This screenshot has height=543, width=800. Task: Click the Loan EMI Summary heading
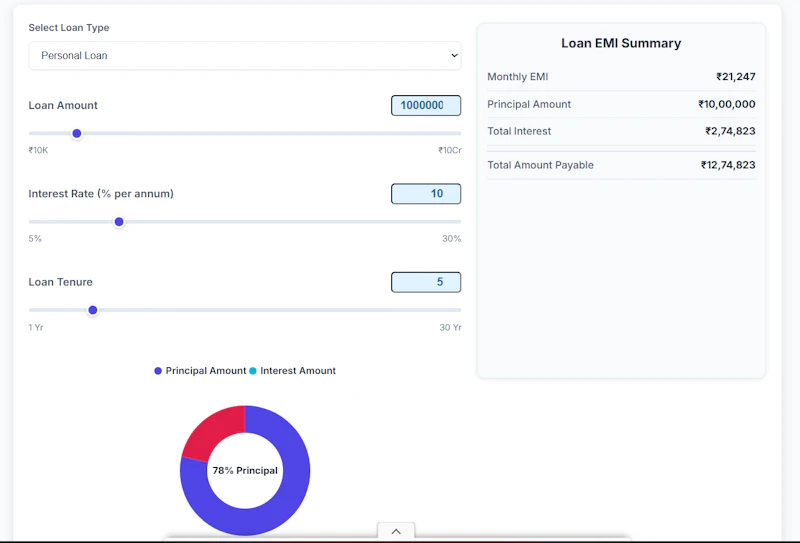pyautogui.click(x=621, y=43)
